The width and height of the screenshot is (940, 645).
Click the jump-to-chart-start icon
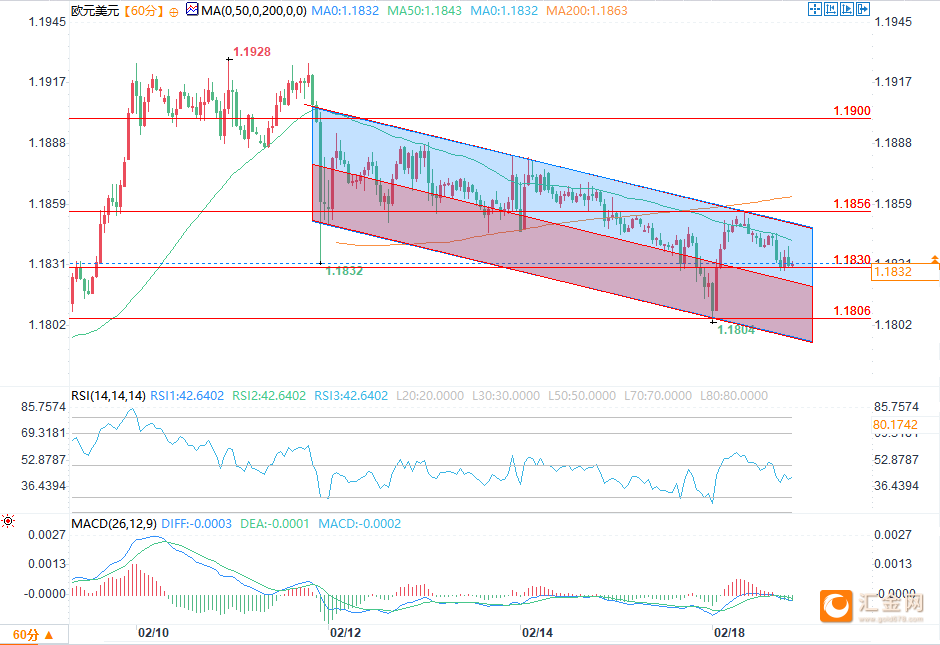coord(831,9)
